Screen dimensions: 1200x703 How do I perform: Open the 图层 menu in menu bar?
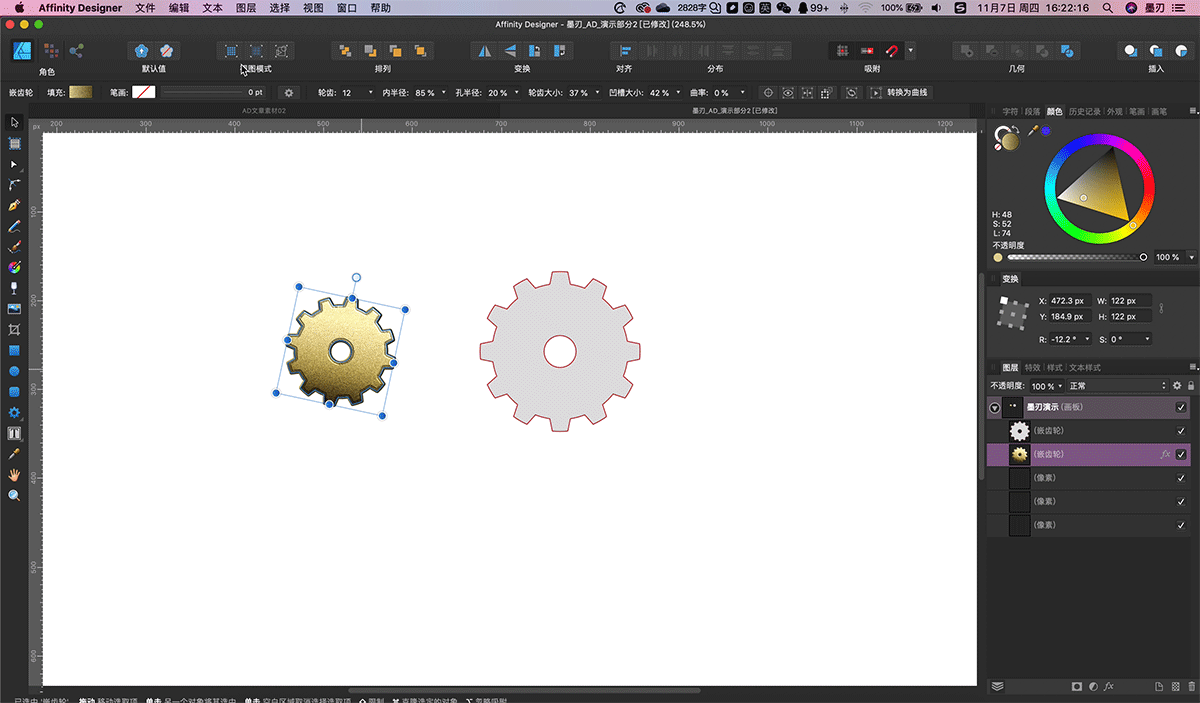(x=245, y=8)
